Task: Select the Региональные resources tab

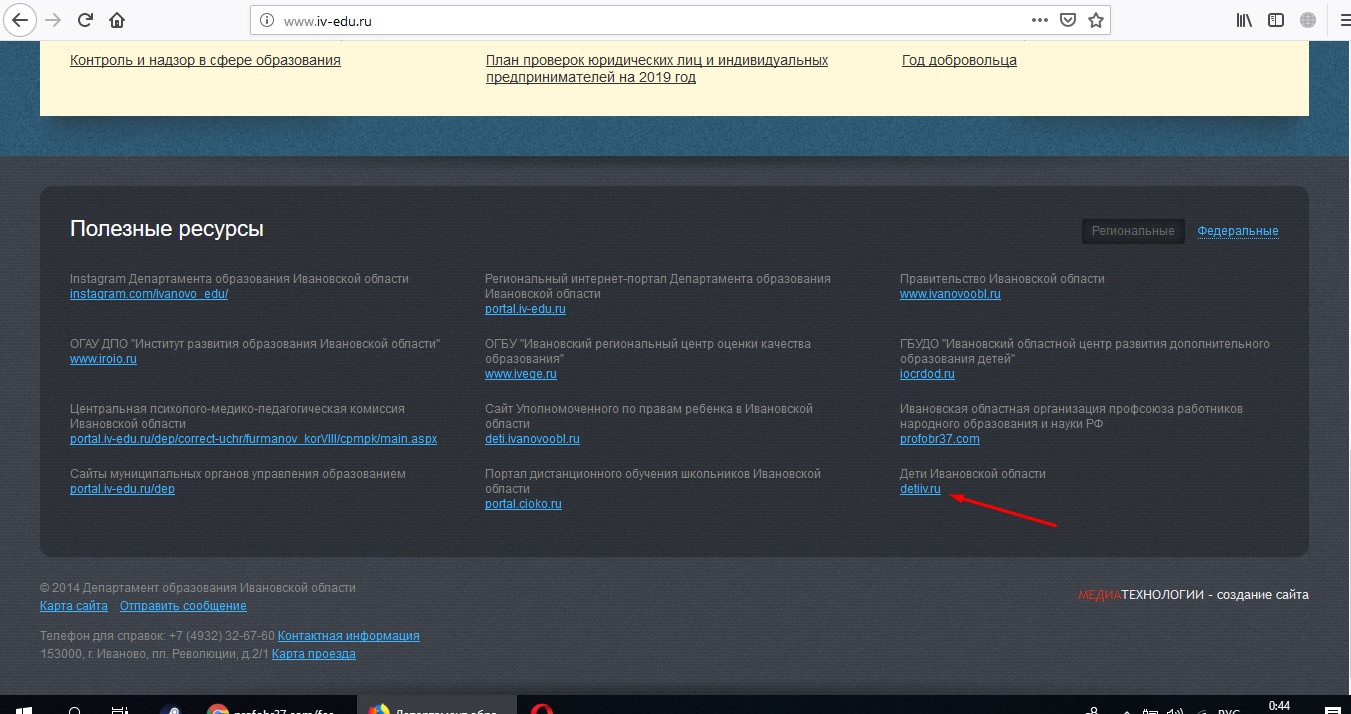Action: click(x=1133, y=231)
